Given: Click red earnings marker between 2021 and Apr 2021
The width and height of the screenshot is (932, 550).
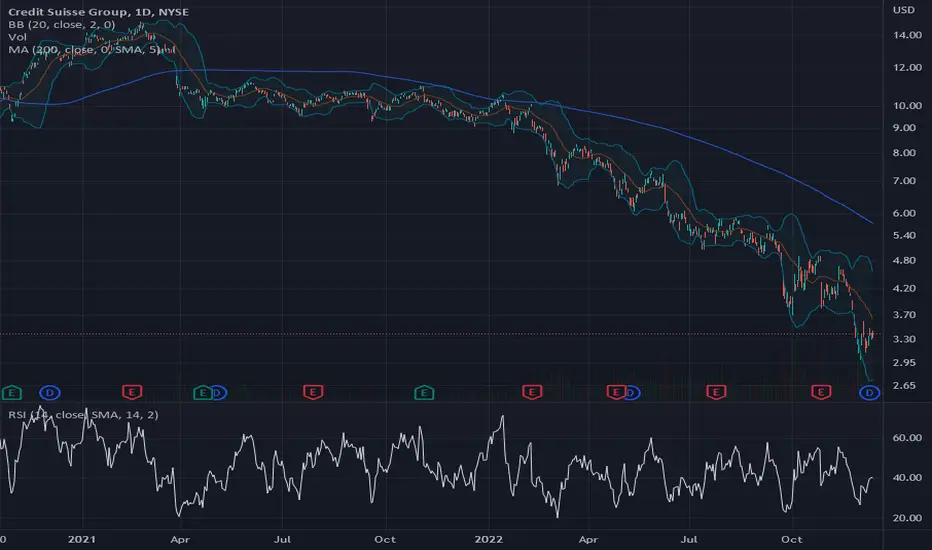Looking at the screenshot, I should [x=132, y=392].
